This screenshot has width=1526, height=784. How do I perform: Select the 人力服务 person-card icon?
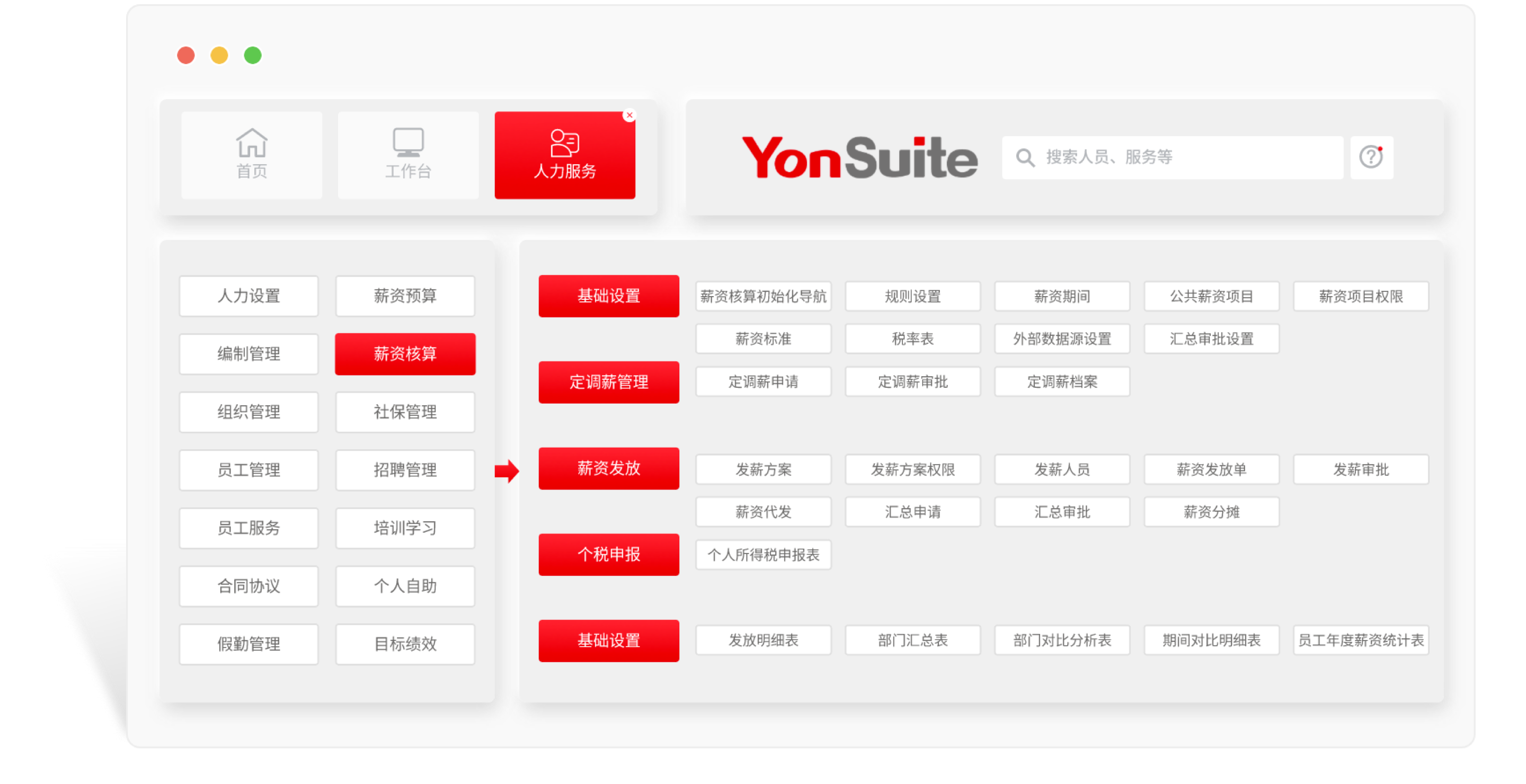click(x=564, y=142)
